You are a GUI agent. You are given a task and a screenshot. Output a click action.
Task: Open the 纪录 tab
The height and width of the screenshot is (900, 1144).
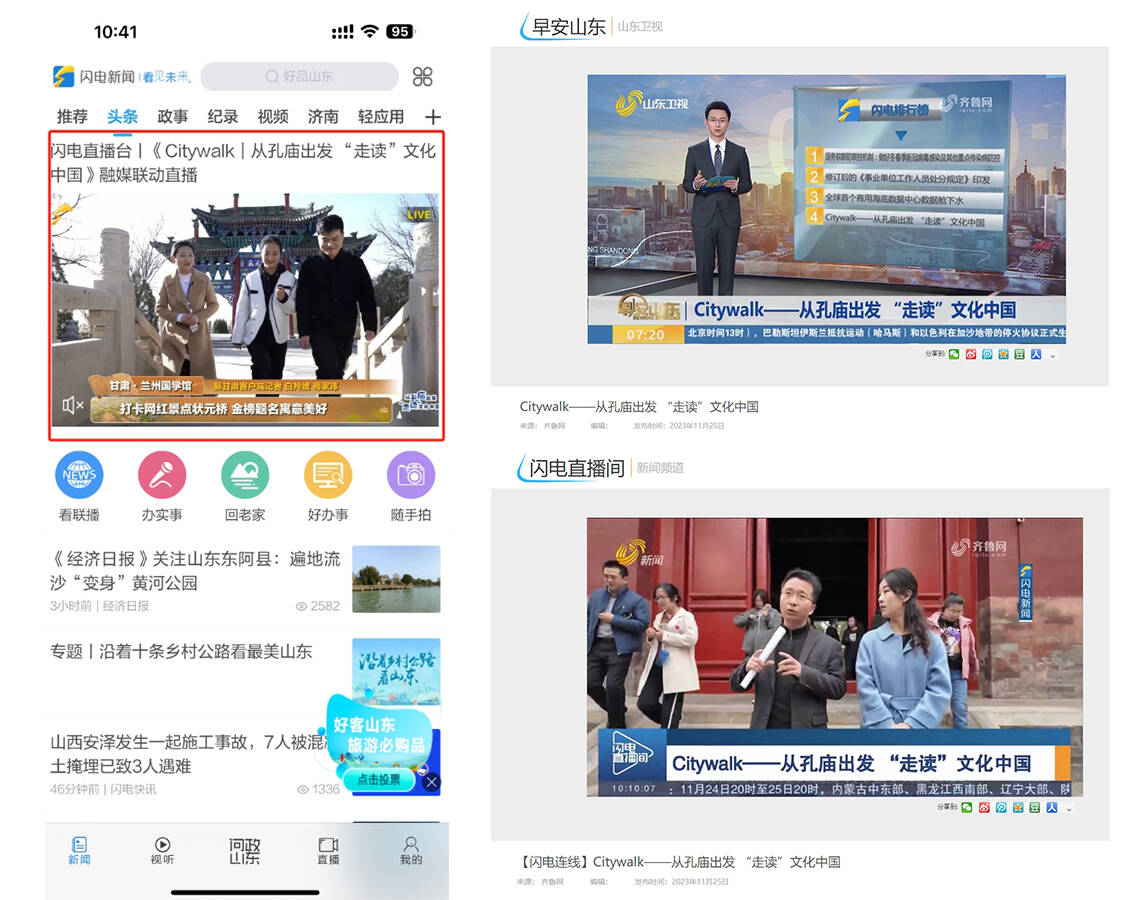[x=223, y=117]
